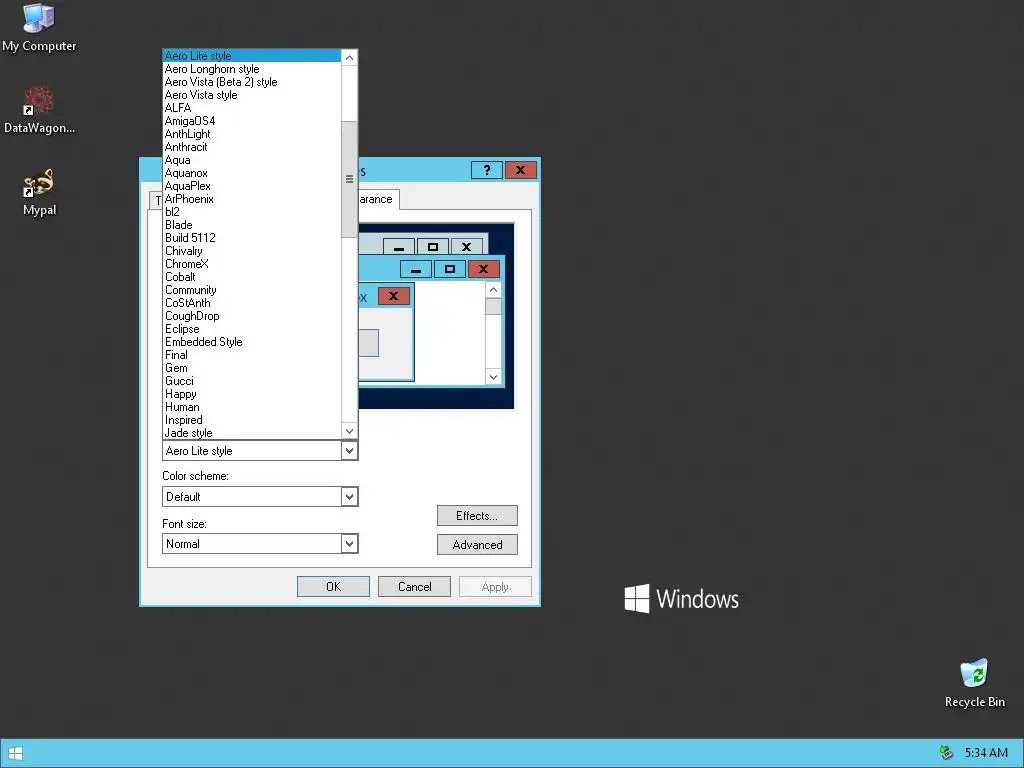
Task: Open the Color scheme dropdown
Action: pyautogui.click(x=349, y=497)
